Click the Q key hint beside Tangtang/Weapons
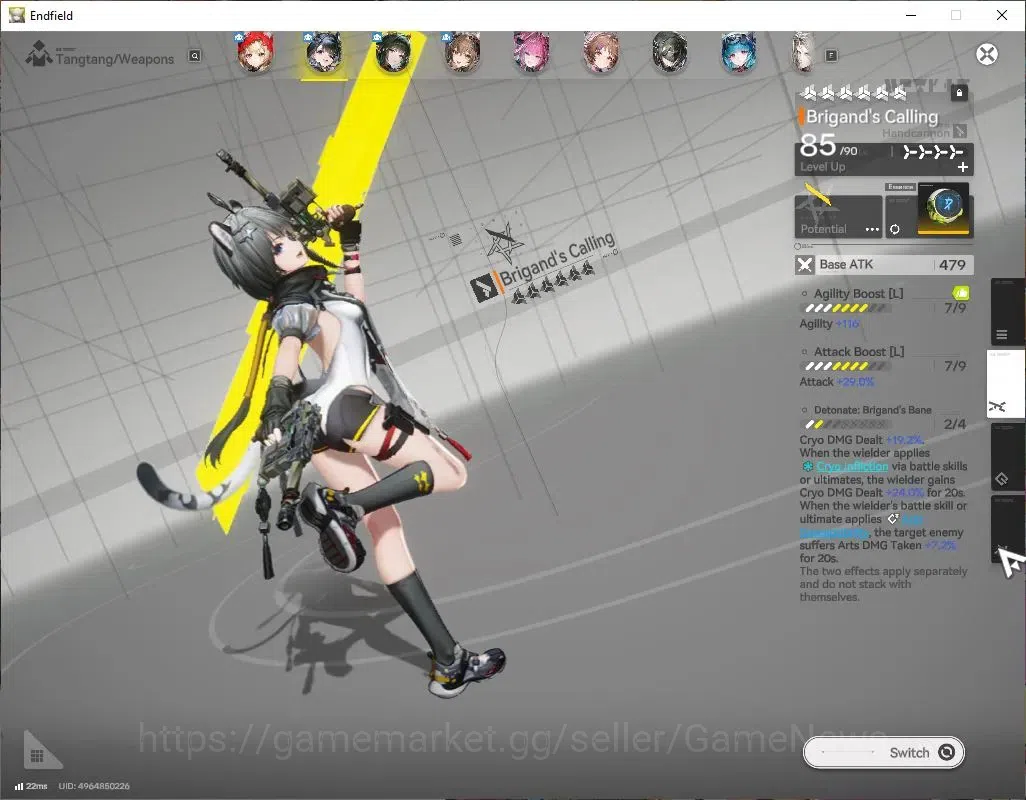1026x800 pixels. pos(195,56)
